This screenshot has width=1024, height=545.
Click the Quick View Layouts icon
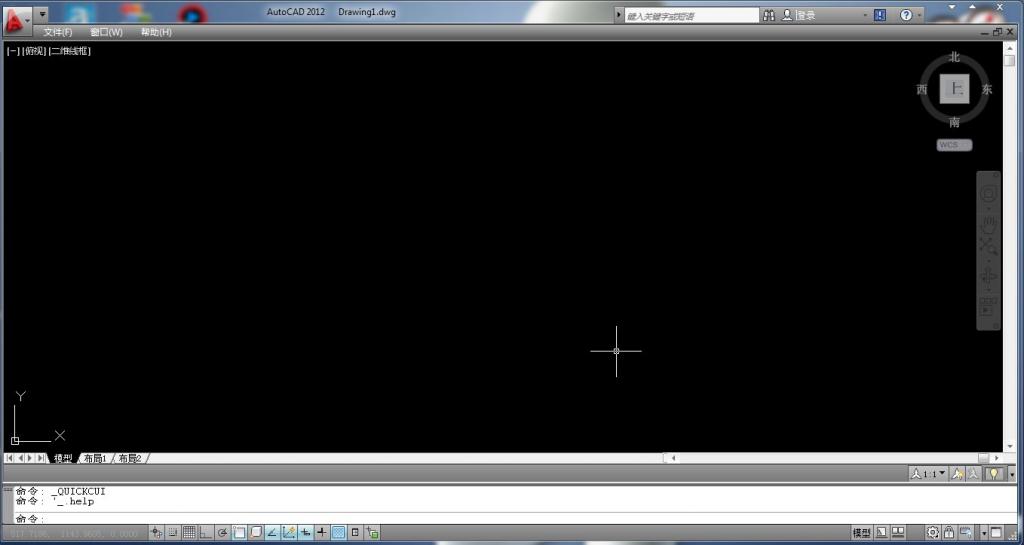881,533
